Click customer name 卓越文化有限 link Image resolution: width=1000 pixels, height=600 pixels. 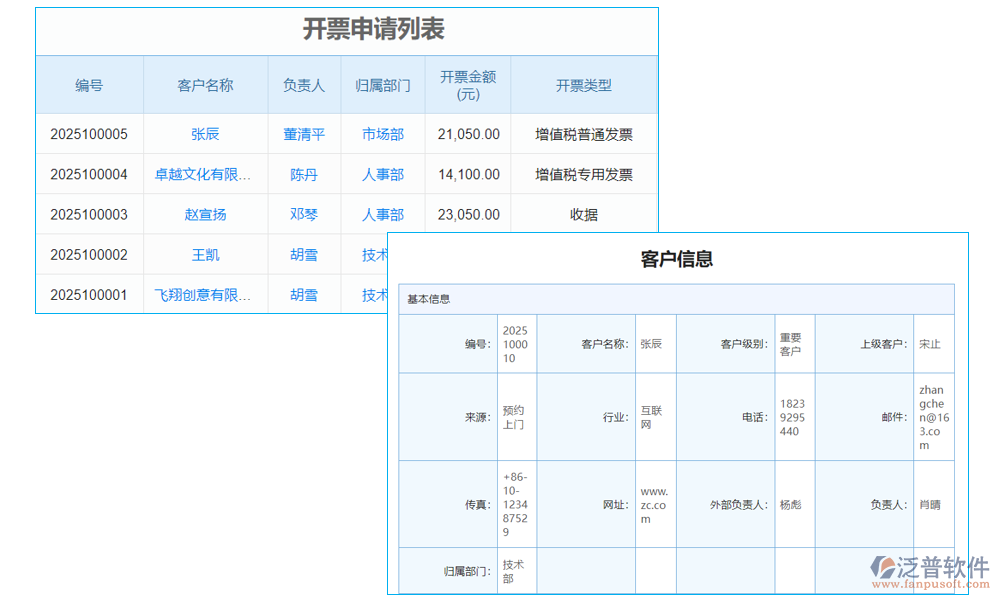click(205, 174)
